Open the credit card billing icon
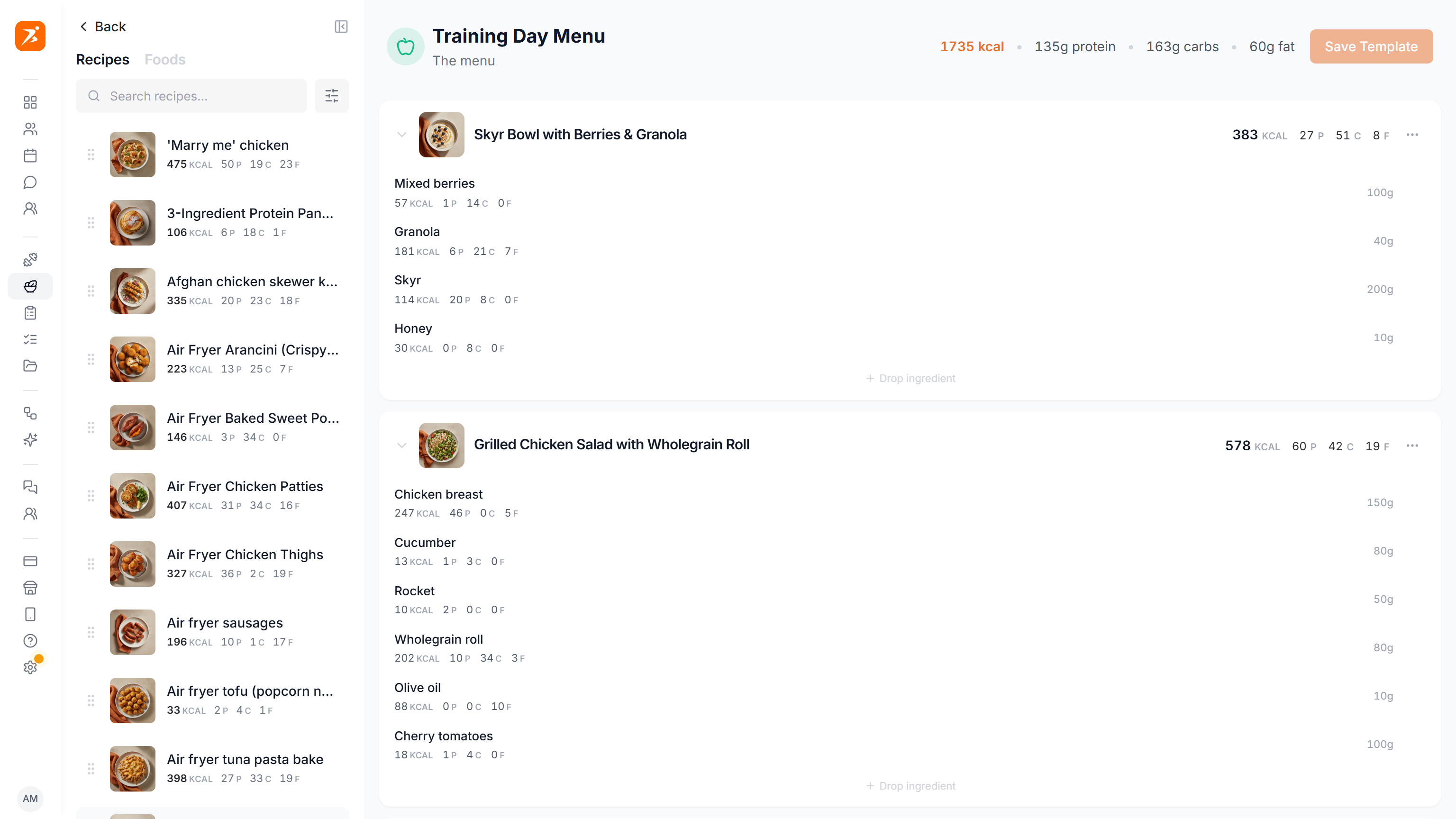The height and width of the screenshot is (819, 1456). pyautogui.click(x=30, y=561)
